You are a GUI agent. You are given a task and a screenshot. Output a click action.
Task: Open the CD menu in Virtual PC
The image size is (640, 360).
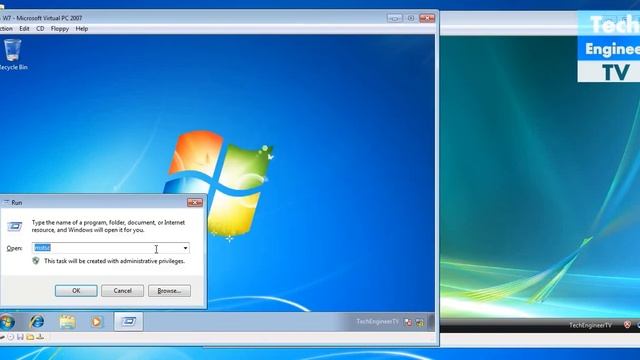tap(40, 29)
